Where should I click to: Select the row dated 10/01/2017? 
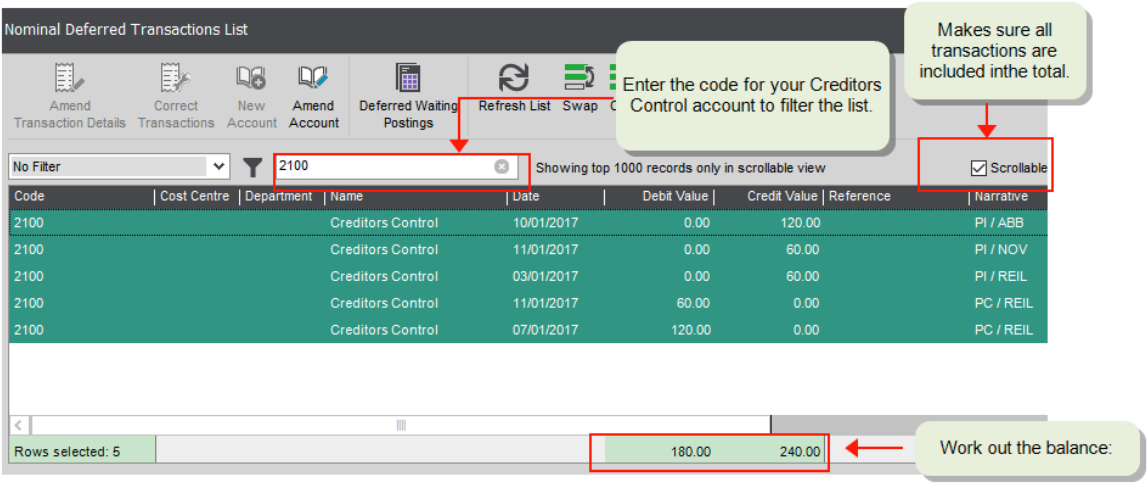coord(528,222)
